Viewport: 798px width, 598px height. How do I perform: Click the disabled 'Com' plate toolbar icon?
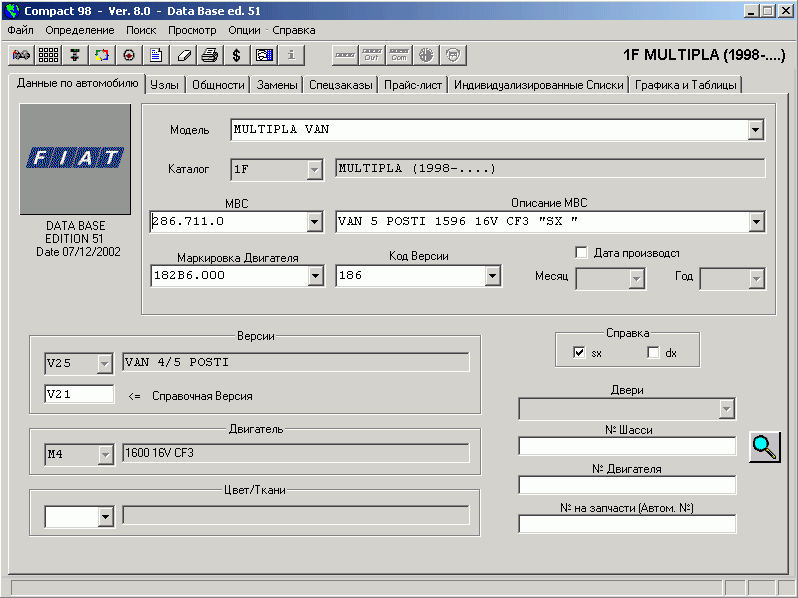pos(399,55)
